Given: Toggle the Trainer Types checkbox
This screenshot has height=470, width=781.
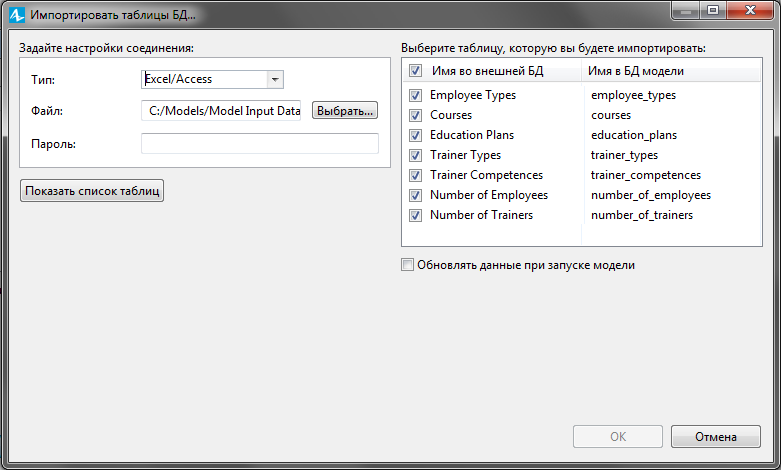Looking at the screenshot, I should tap(415, 155).
